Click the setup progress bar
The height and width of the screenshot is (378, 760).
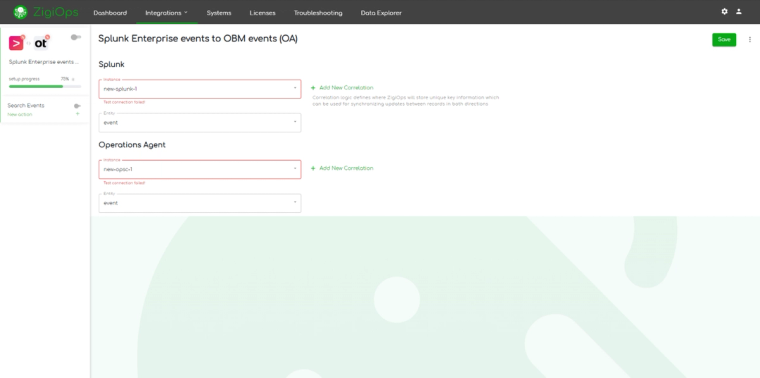(x=45, y=86)
